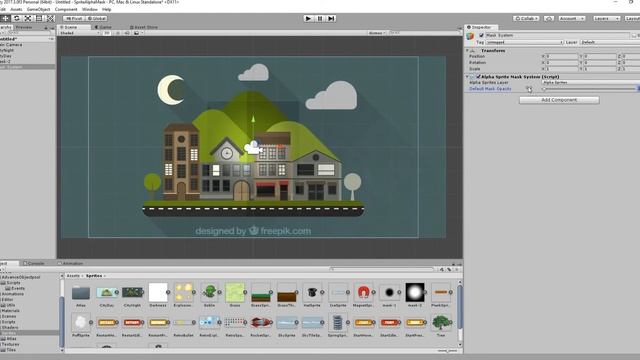This screenshot has width=640, height=360.
Task: Adjust the Default Mask Opacity slider
Action: pos(590,89)
